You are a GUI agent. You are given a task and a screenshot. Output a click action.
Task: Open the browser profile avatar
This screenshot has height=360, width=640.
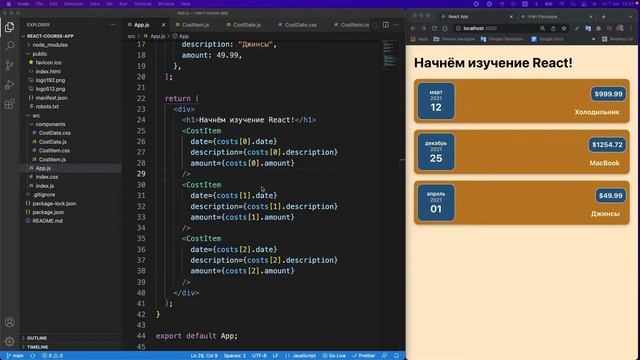(x=620, y=29)
